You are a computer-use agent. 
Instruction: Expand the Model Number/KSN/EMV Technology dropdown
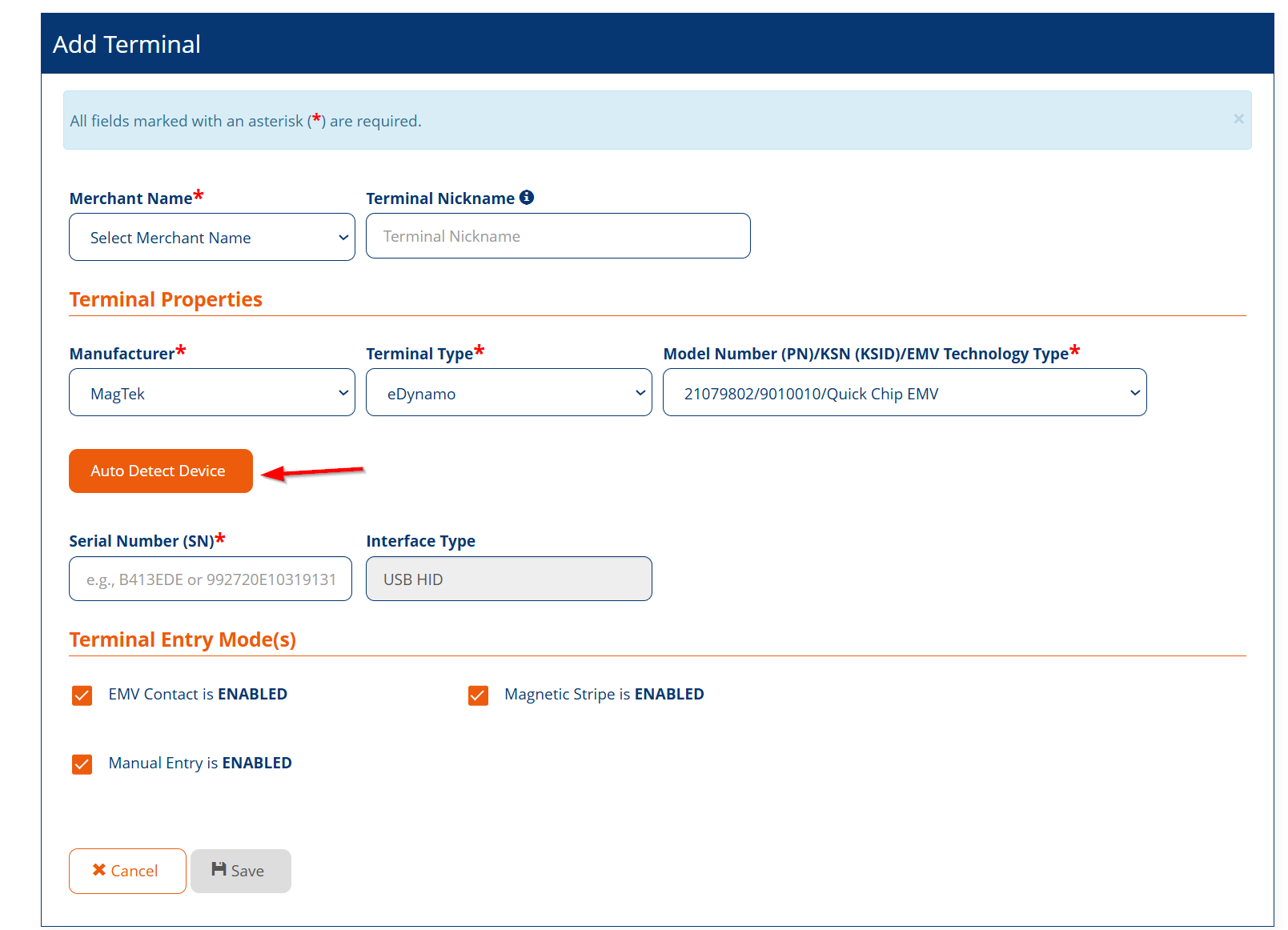point(905,393)
